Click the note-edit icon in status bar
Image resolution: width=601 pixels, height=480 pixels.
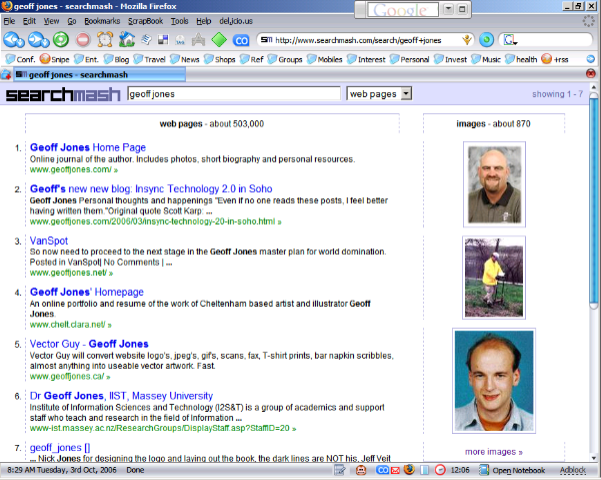click(340, 470)
